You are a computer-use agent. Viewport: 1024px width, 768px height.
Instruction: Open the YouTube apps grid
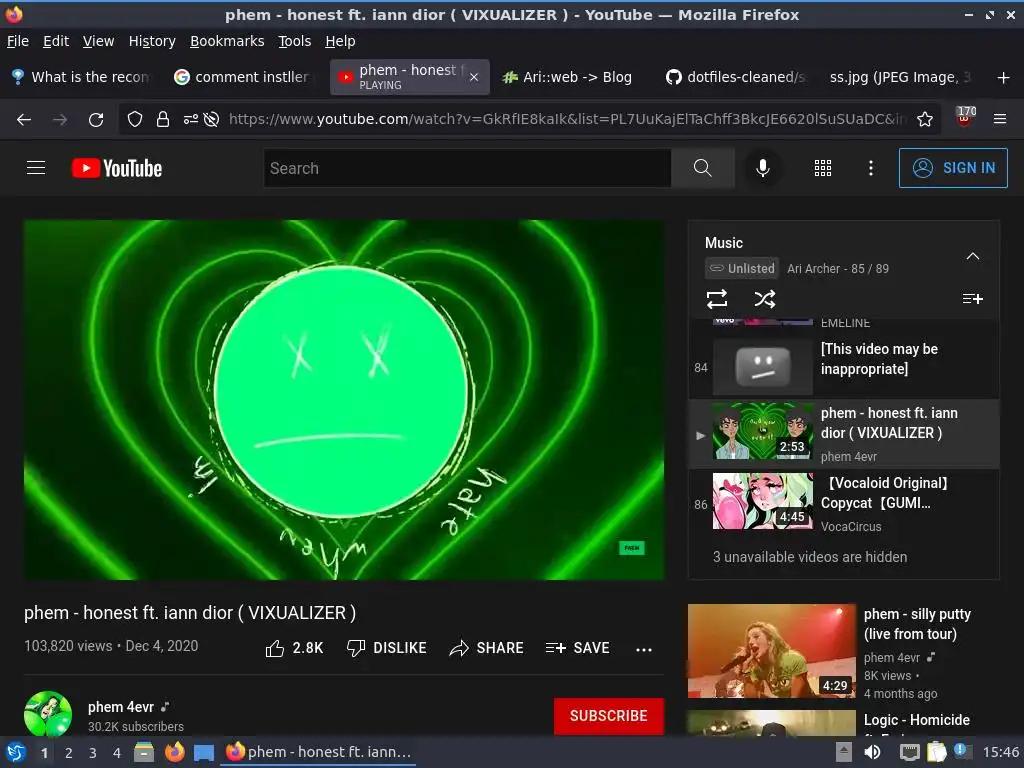[823, 168]
